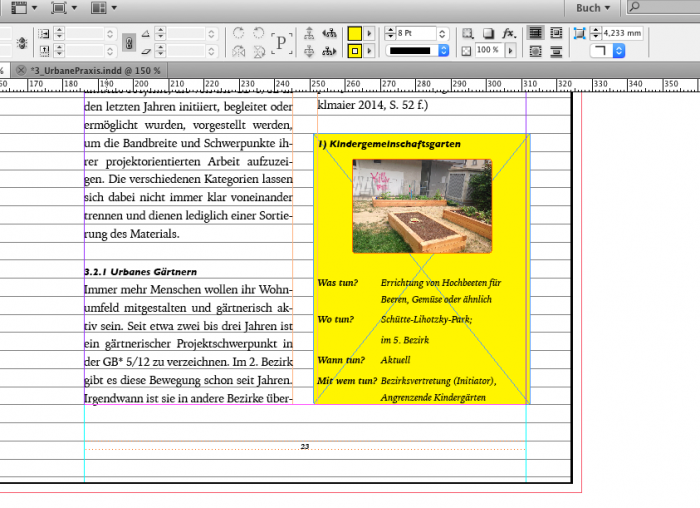Open the Buch workspace switcher
This screenshot has width=700, height=508.
tap(593, 8)
